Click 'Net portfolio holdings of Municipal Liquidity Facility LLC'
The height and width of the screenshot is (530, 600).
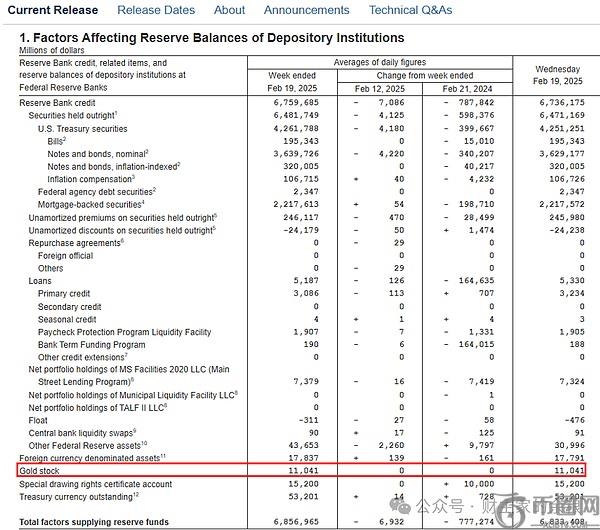click(133, 395)
